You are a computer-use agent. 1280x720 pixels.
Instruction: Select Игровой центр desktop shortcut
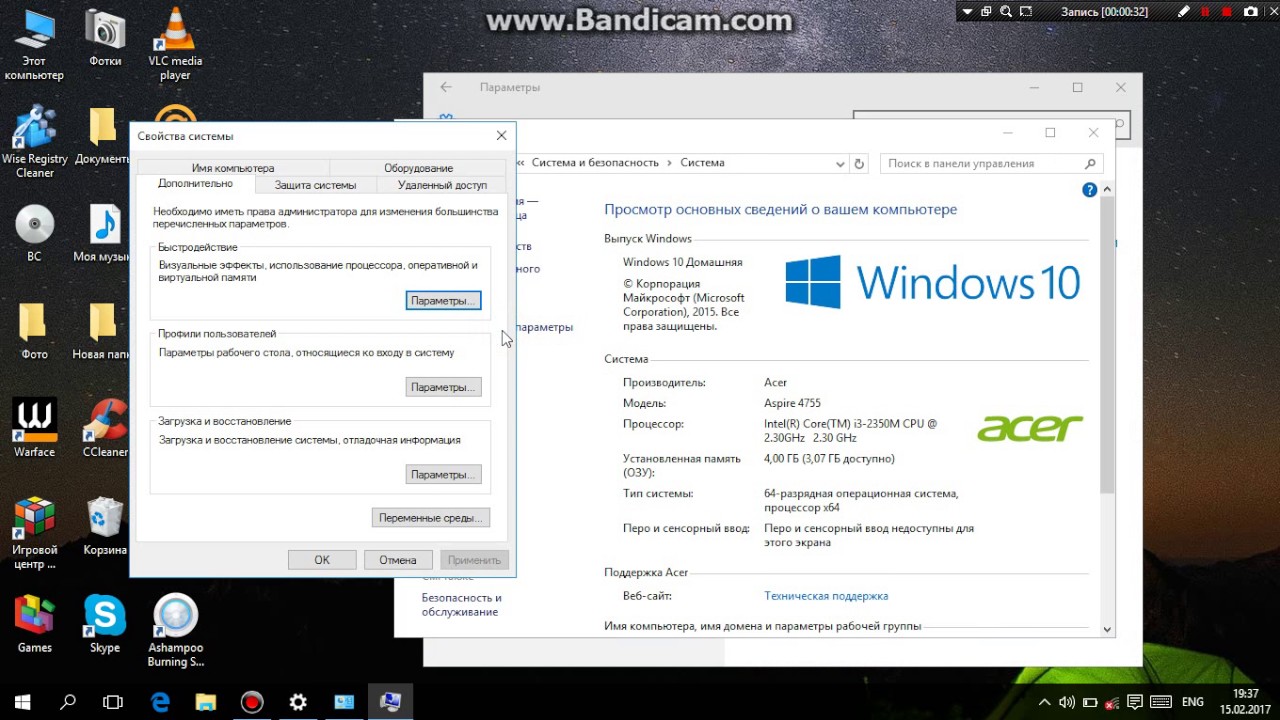click(34, 534)
